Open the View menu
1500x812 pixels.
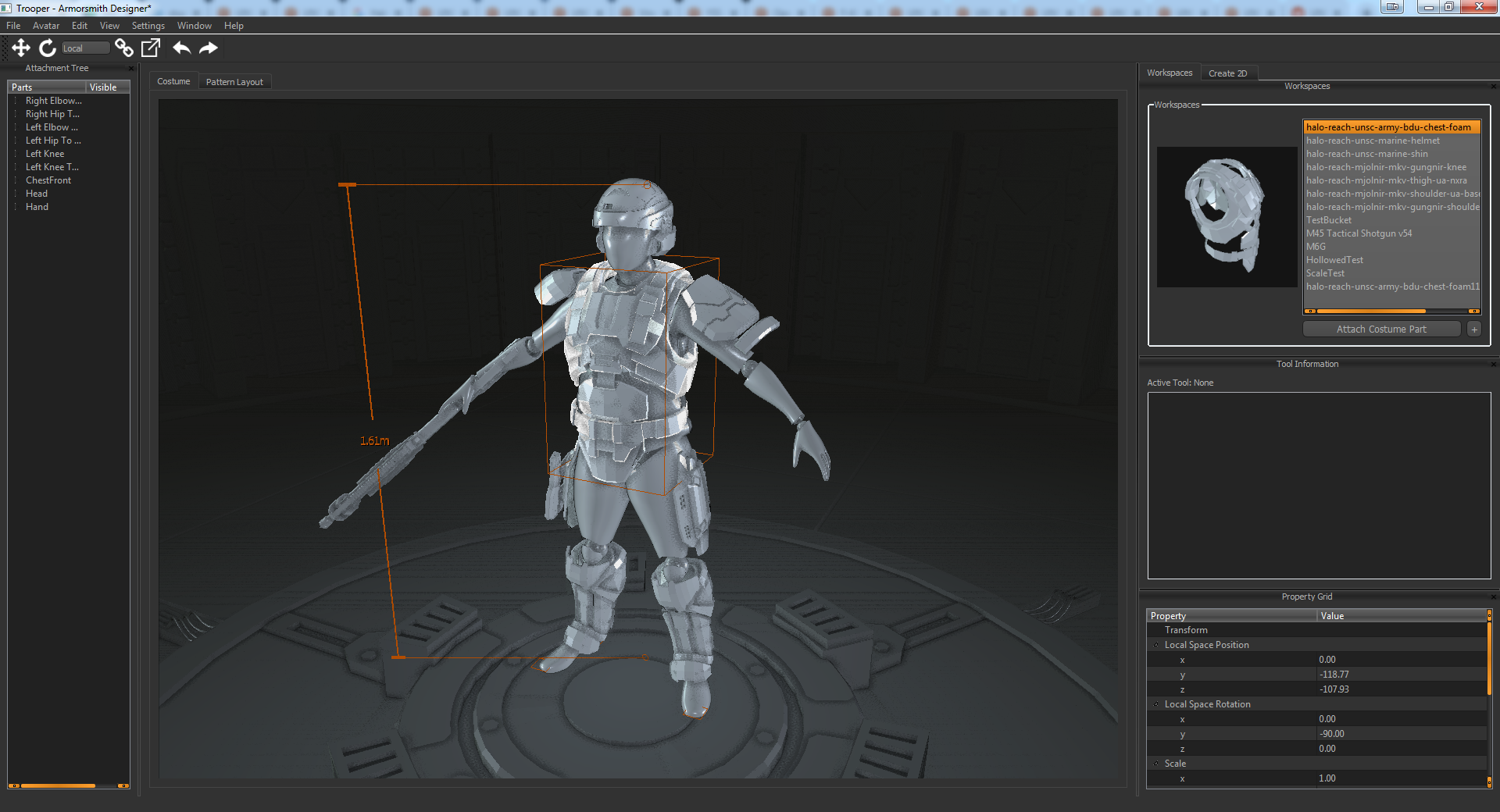(x=109, y=26)
